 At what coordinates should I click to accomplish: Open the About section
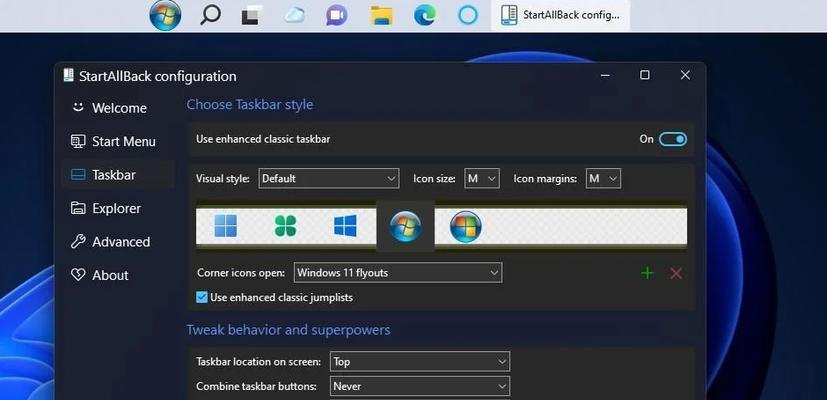point(118,275)
